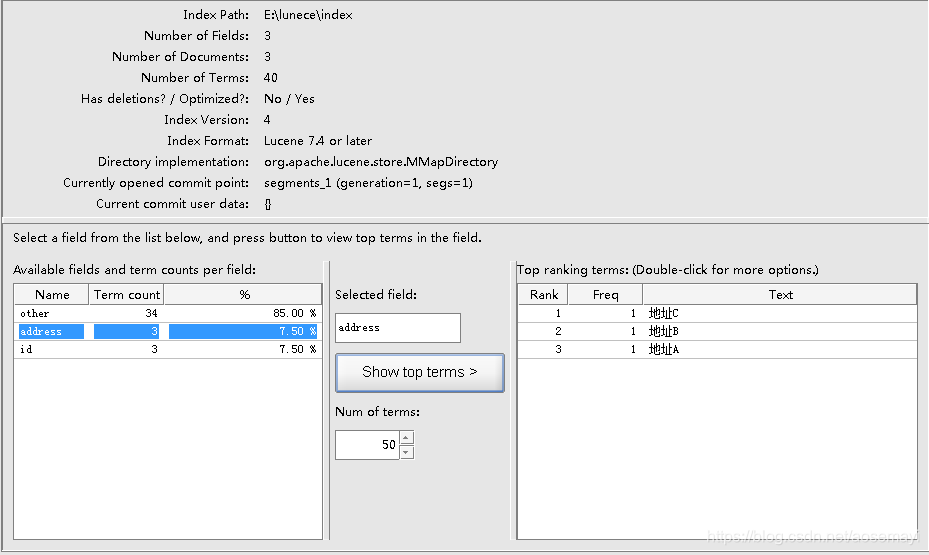Image resolution: width=929 pixels, height=555 pixels.
Task: Increase Num of terms with up arrow
Action: tap(406, 438)
